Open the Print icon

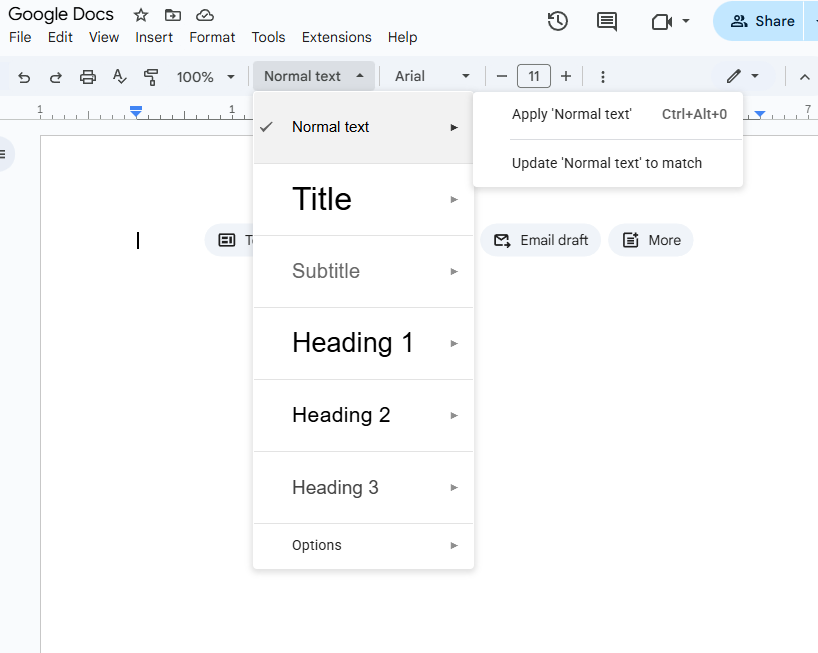(x=88, y=76)
